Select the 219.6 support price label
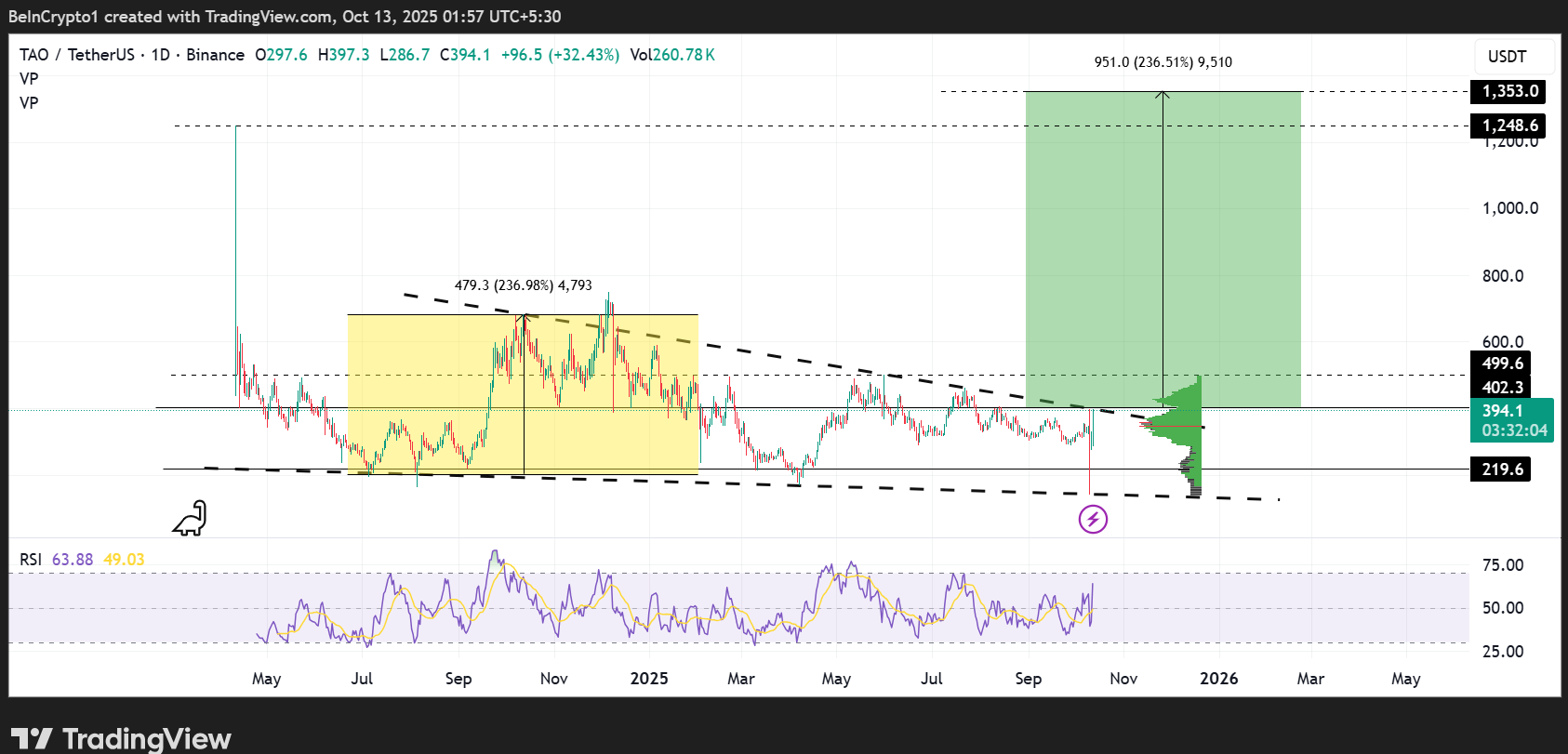 1502,470
